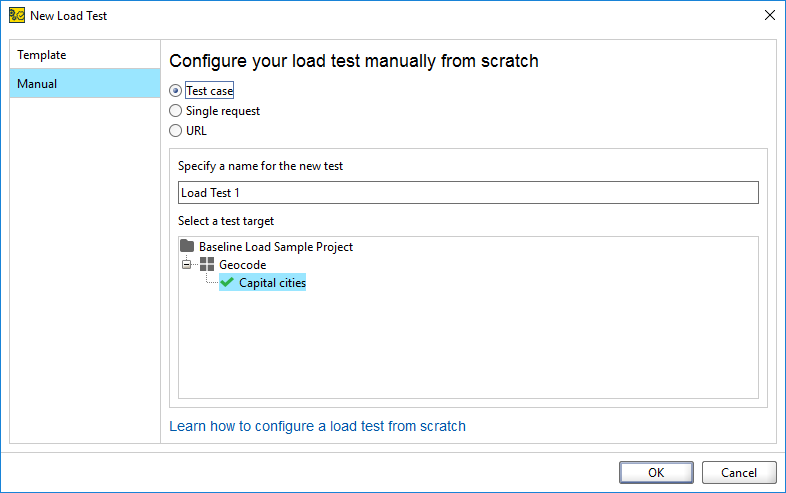Screen dimensions: 786x493
Task: Open the load test from scratch help link
Action: 317,426
